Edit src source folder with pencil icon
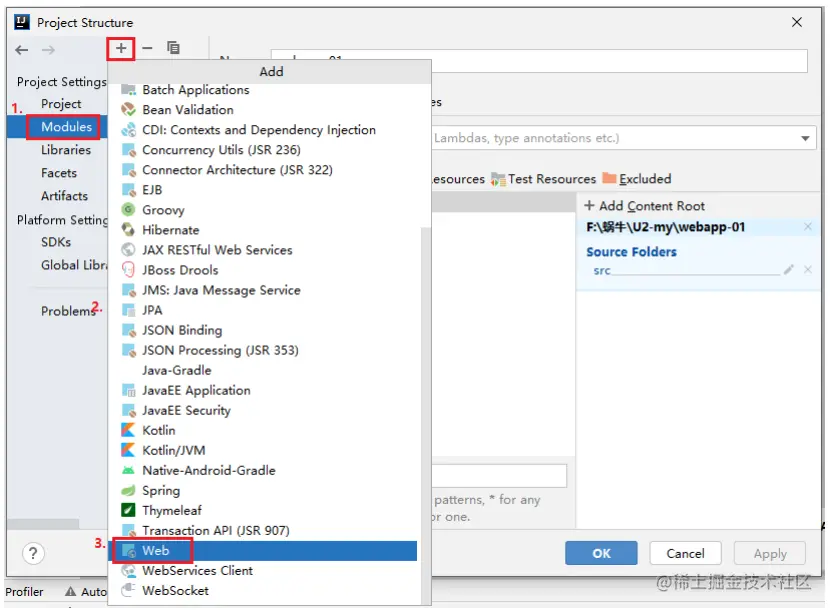Screen dimensions: 830x610 click(789, 270)
